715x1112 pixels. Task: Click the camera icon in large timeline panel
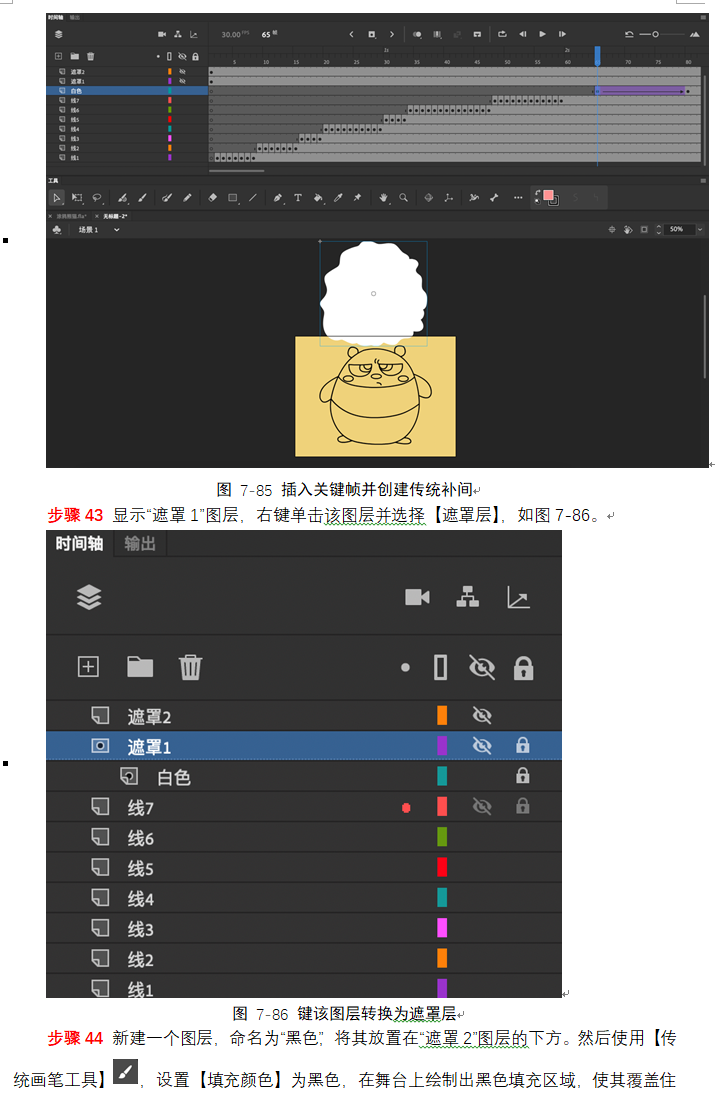pyautogui.click(x=417, y=597)
